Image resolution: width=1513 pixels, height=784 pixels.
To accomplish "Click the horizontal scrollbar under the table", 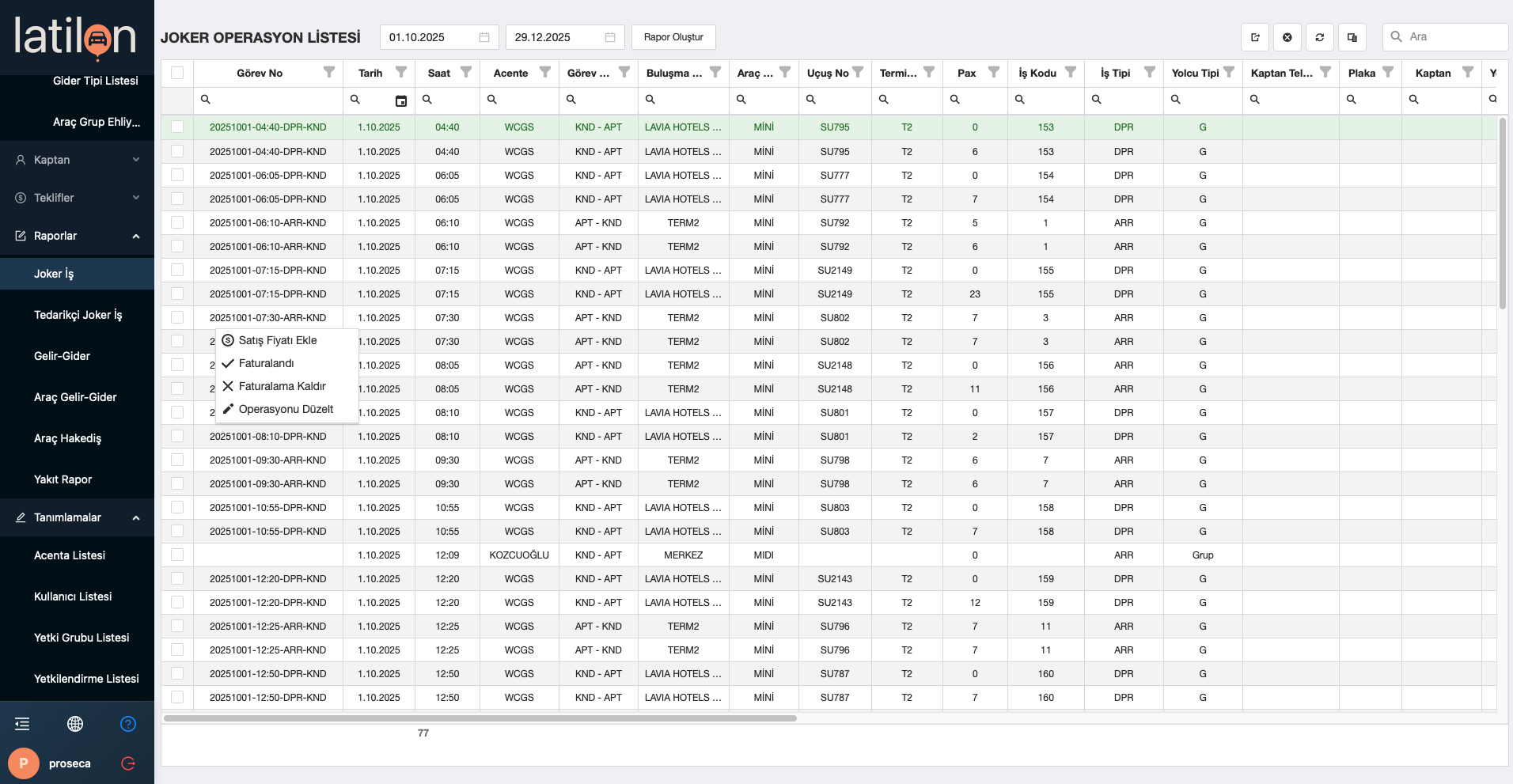I will (480, 718).
